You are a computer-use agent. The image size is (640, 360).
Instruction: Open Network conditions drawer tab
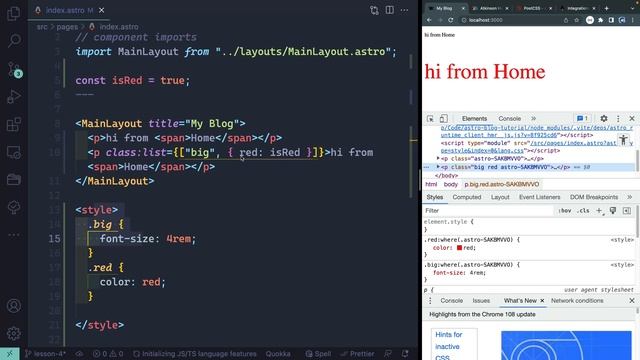click(x=577, y=301)
